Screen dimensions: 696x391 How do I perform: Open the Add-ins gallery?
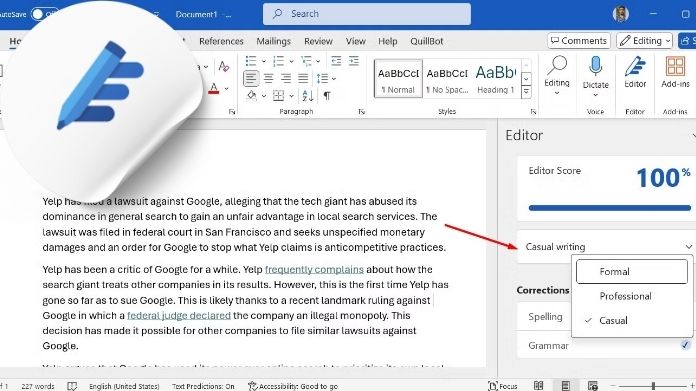[x=675, y=72]
